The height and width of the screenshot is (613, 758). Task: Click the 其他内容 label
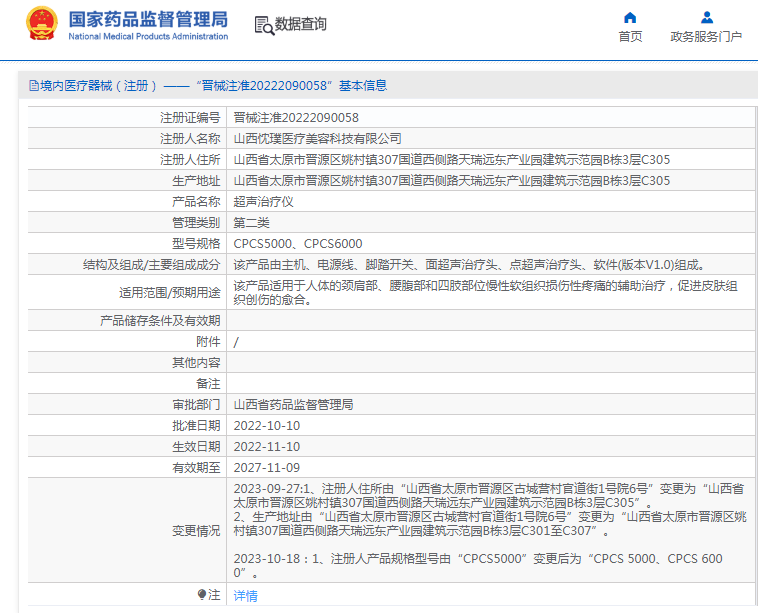(196, 363)
